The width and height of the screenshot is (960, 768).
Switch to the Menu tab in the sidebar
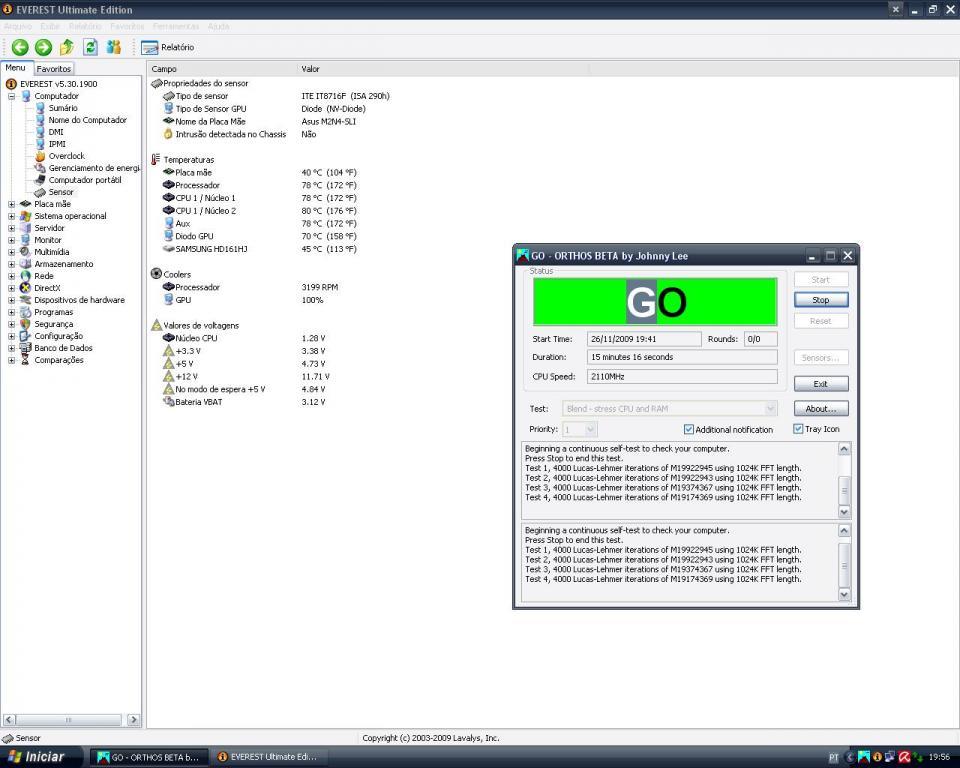pos(15,68)
